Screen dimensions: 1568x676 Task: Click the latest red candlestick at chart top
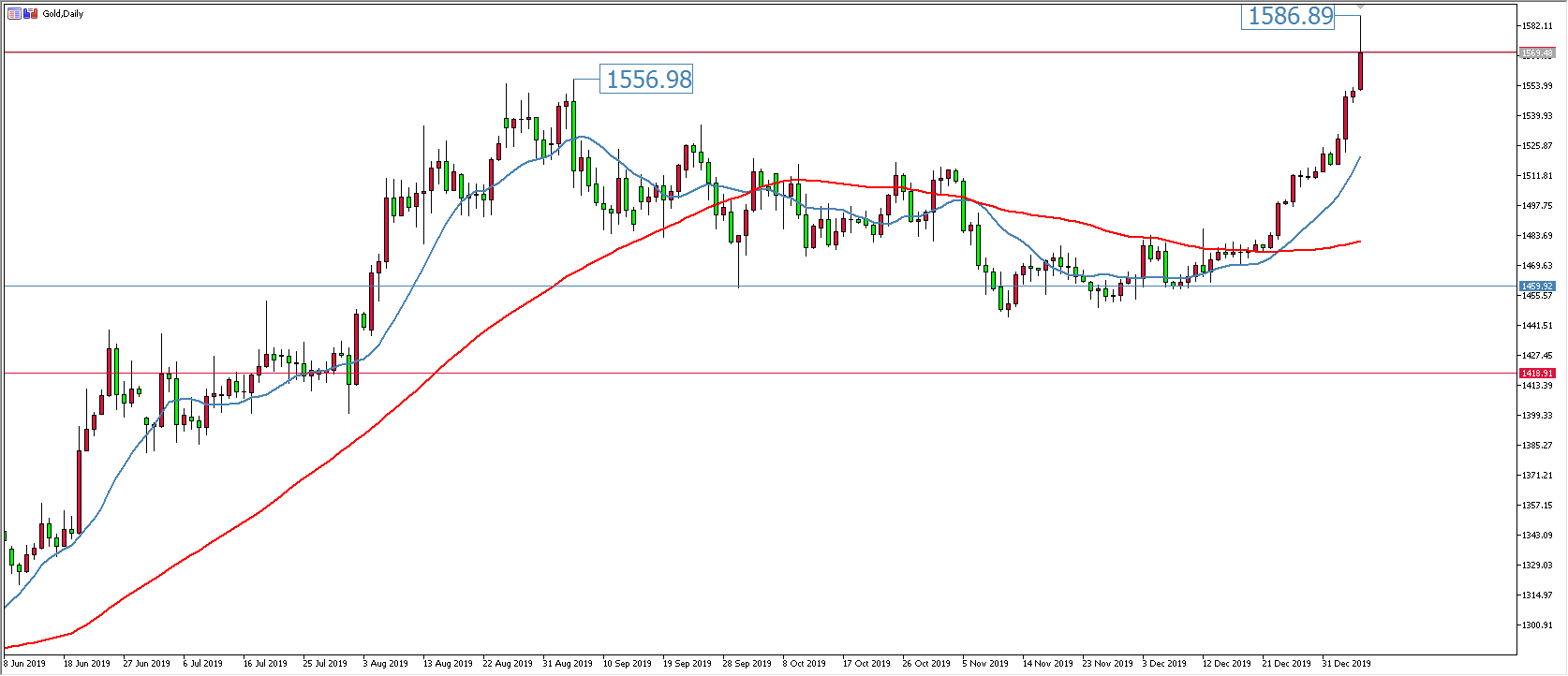pos(1360,71)
